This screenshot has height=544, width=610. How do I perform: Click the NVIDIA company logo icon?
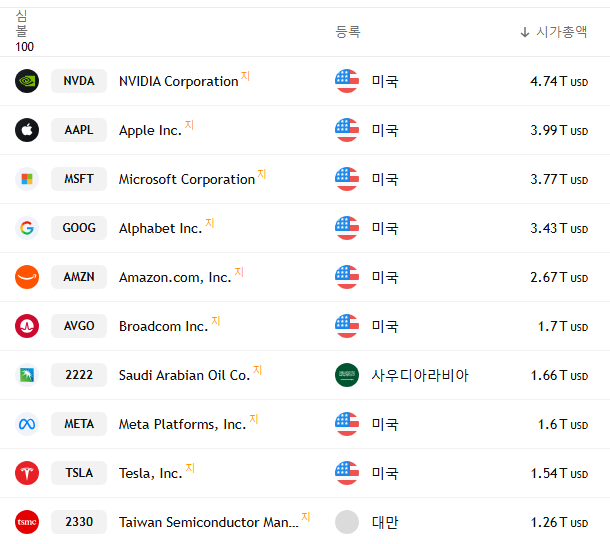pyautogui.click(x=27, y=81)
